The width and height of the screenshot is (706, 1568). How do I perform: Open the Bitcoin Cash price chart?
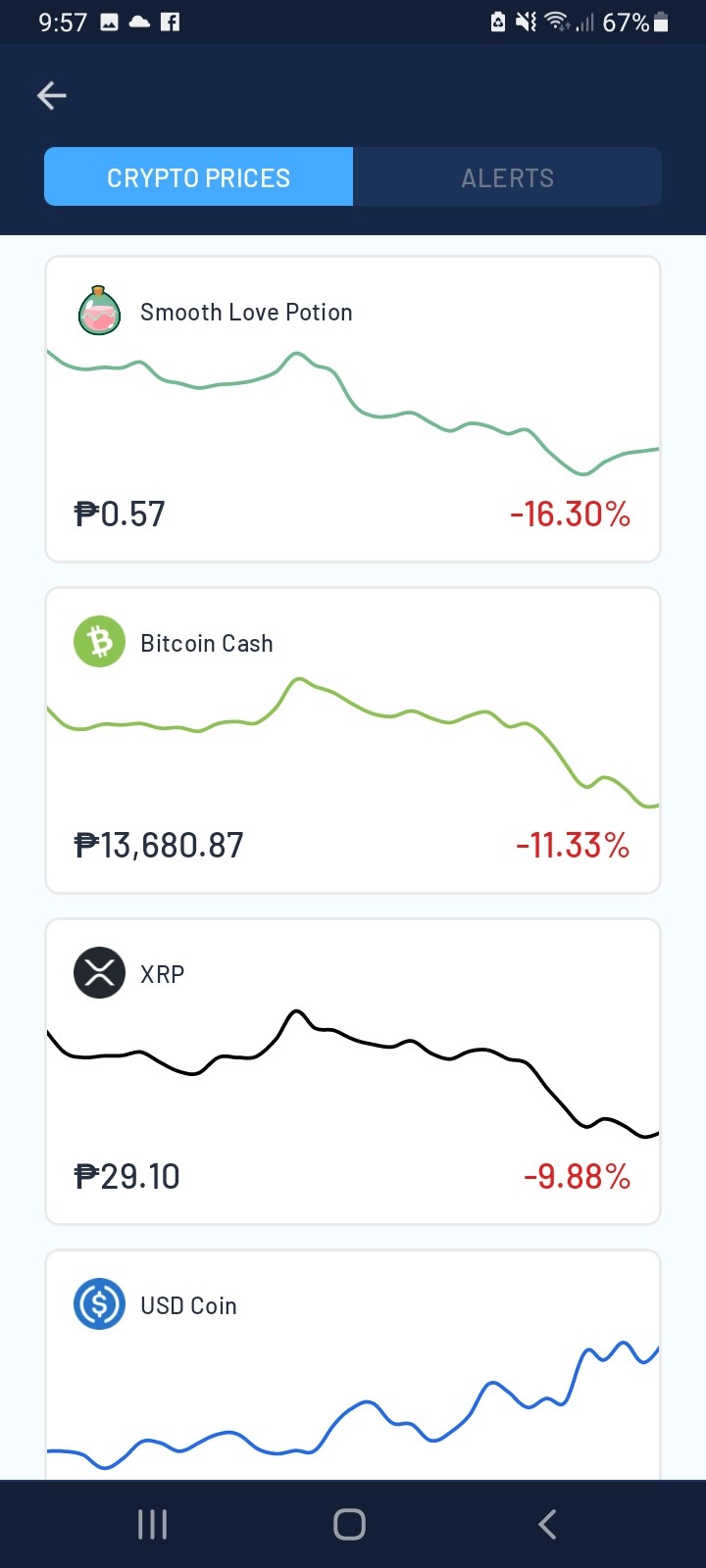point(353,743)
